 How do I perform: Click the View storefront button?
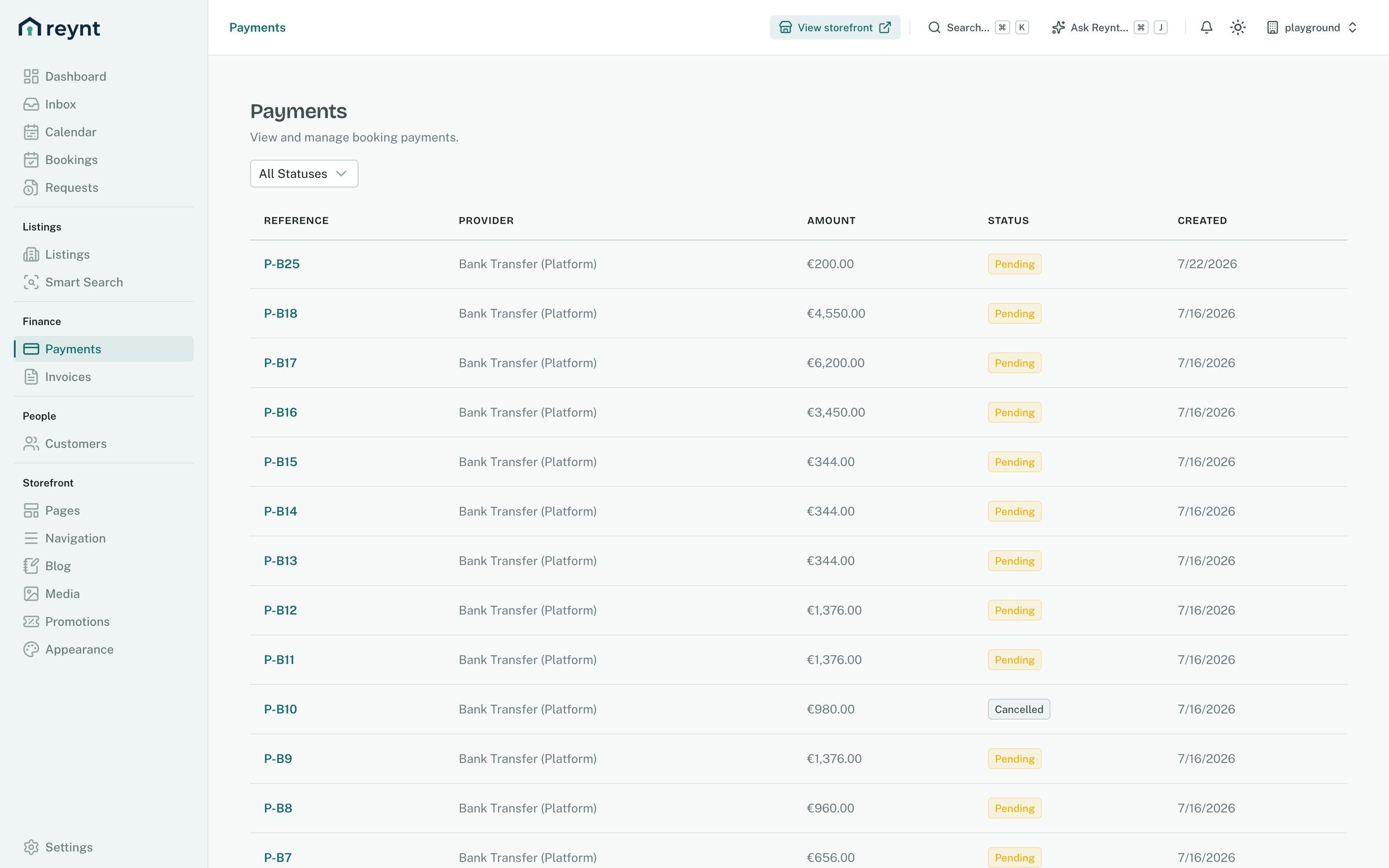(834, 28)
